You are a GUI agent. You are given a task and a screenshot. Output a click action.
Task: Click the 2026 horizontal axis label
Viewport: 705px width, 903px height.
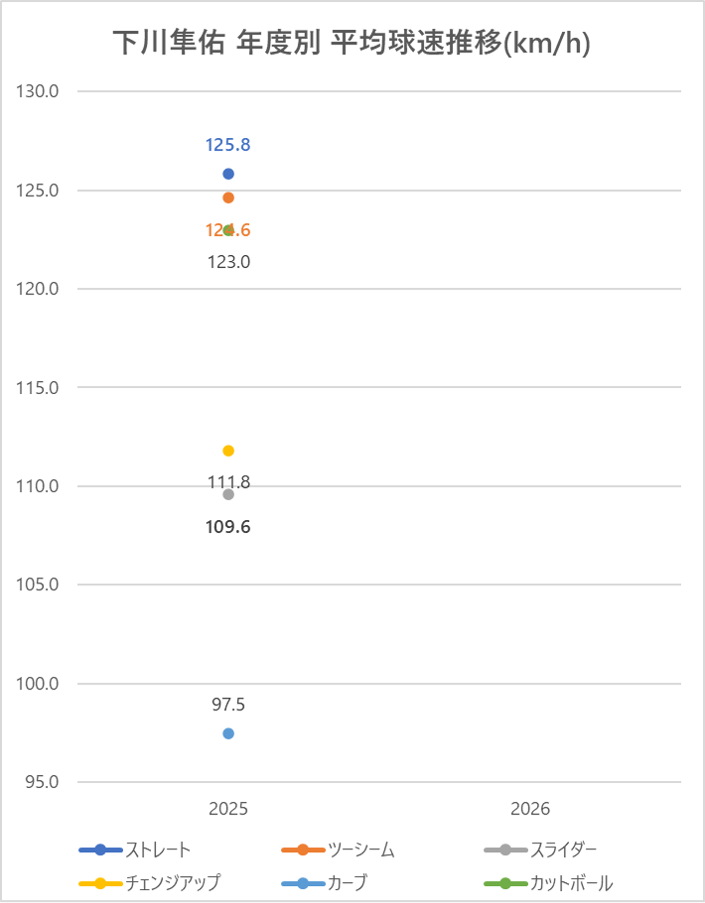point(530,808)
